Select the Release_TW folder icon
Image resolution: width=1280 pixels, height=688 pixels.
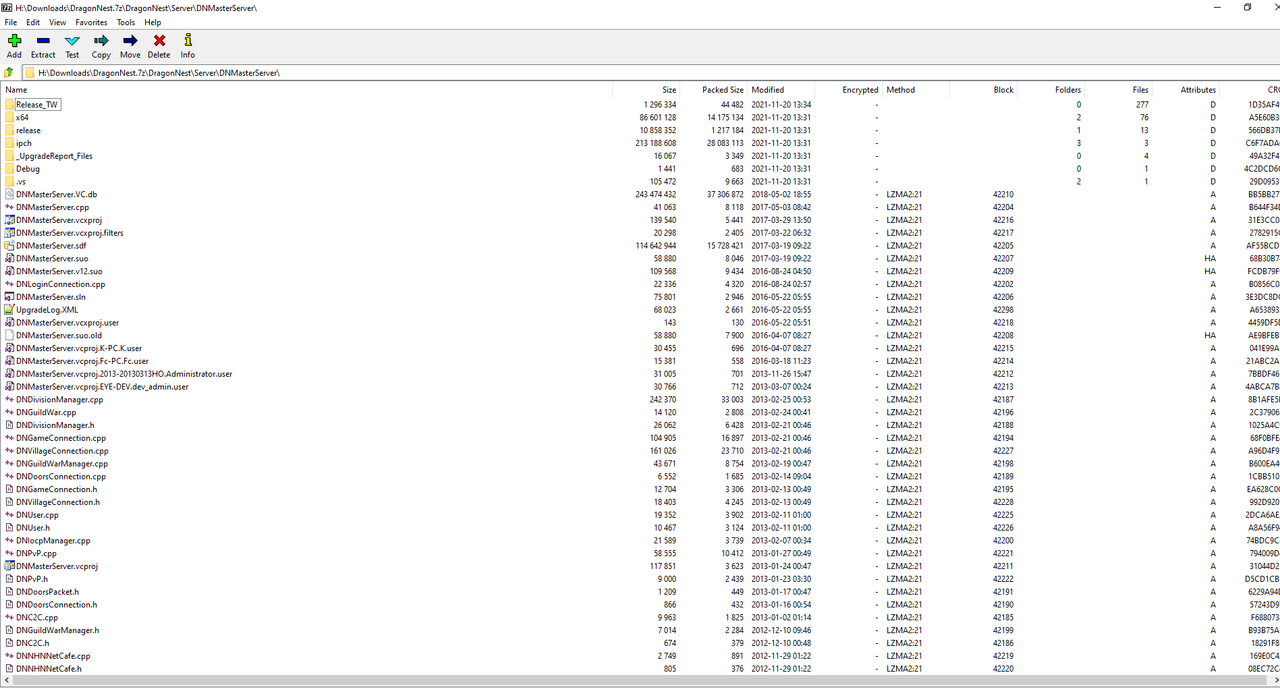(9, 104)
